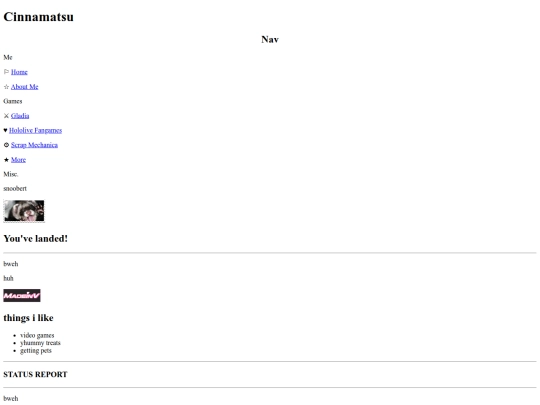The image size is (540, 405).
Task: Go to Hololive Fangames page
Action: pos(35,130)
